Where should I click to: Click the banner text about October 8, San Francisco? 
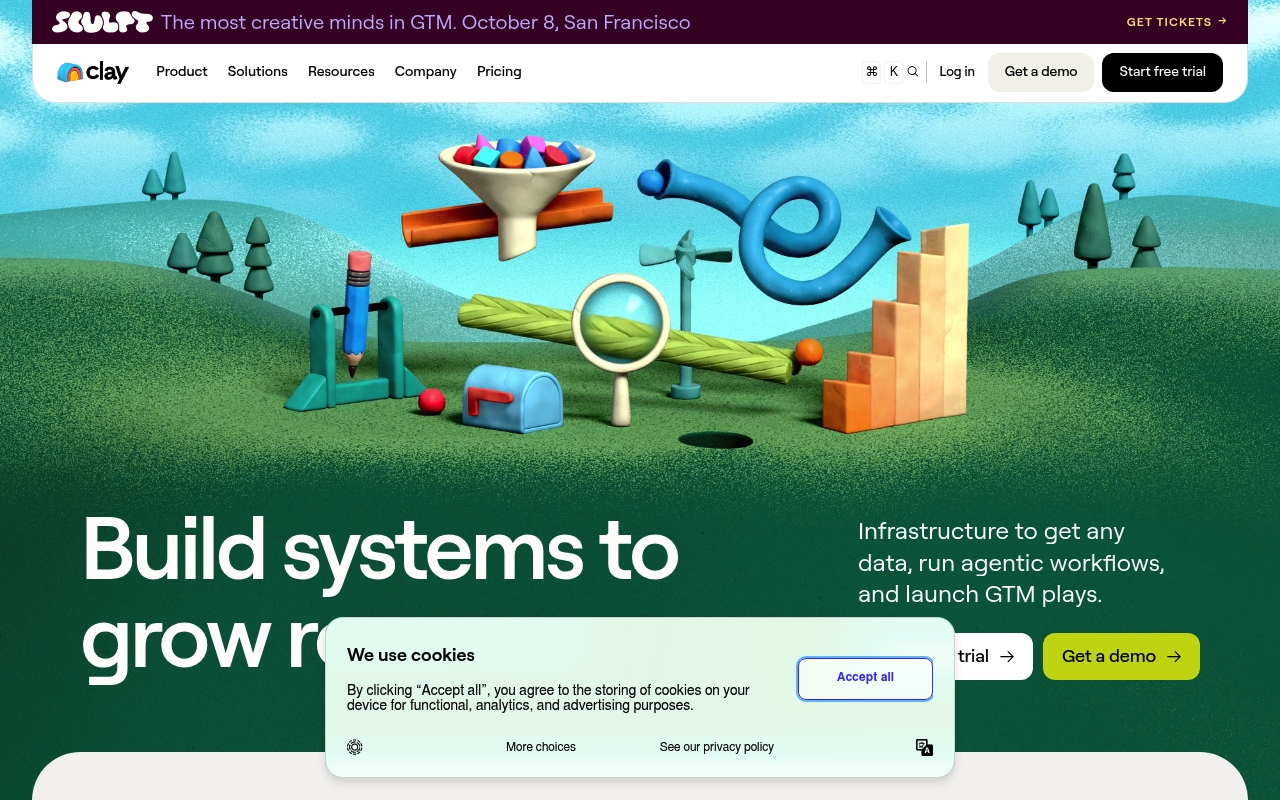pyautogui.click(x=426, y=22)
